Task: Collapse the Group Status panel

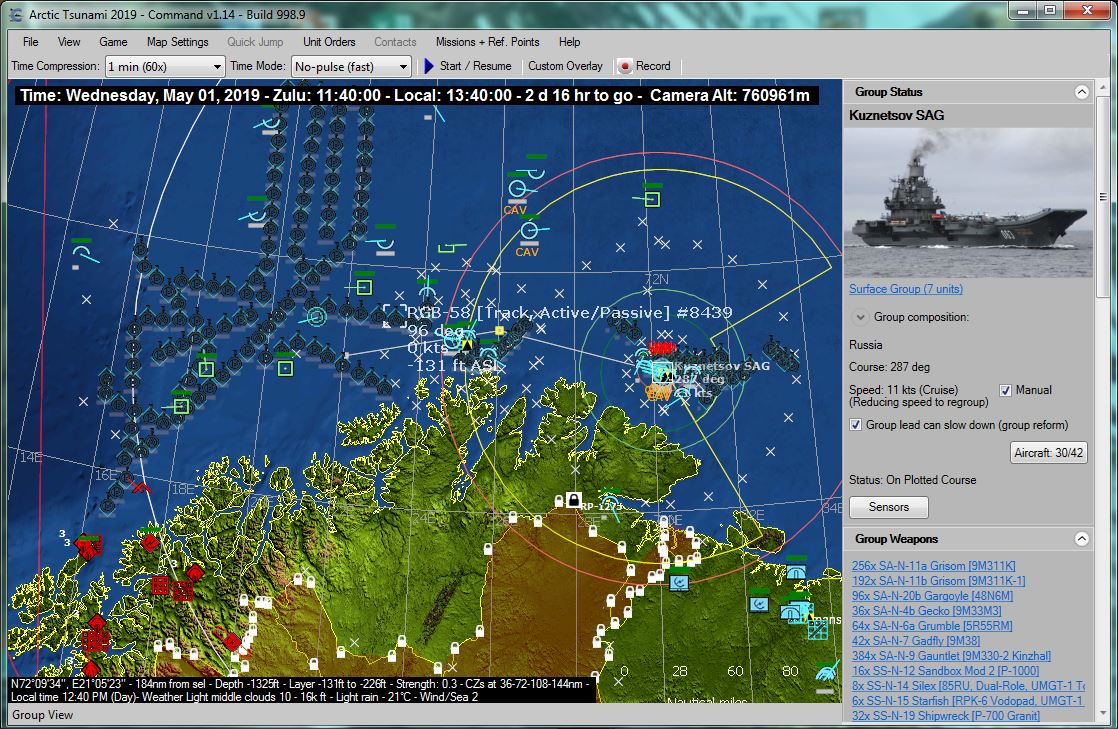Action: [x=1082, y=92]
